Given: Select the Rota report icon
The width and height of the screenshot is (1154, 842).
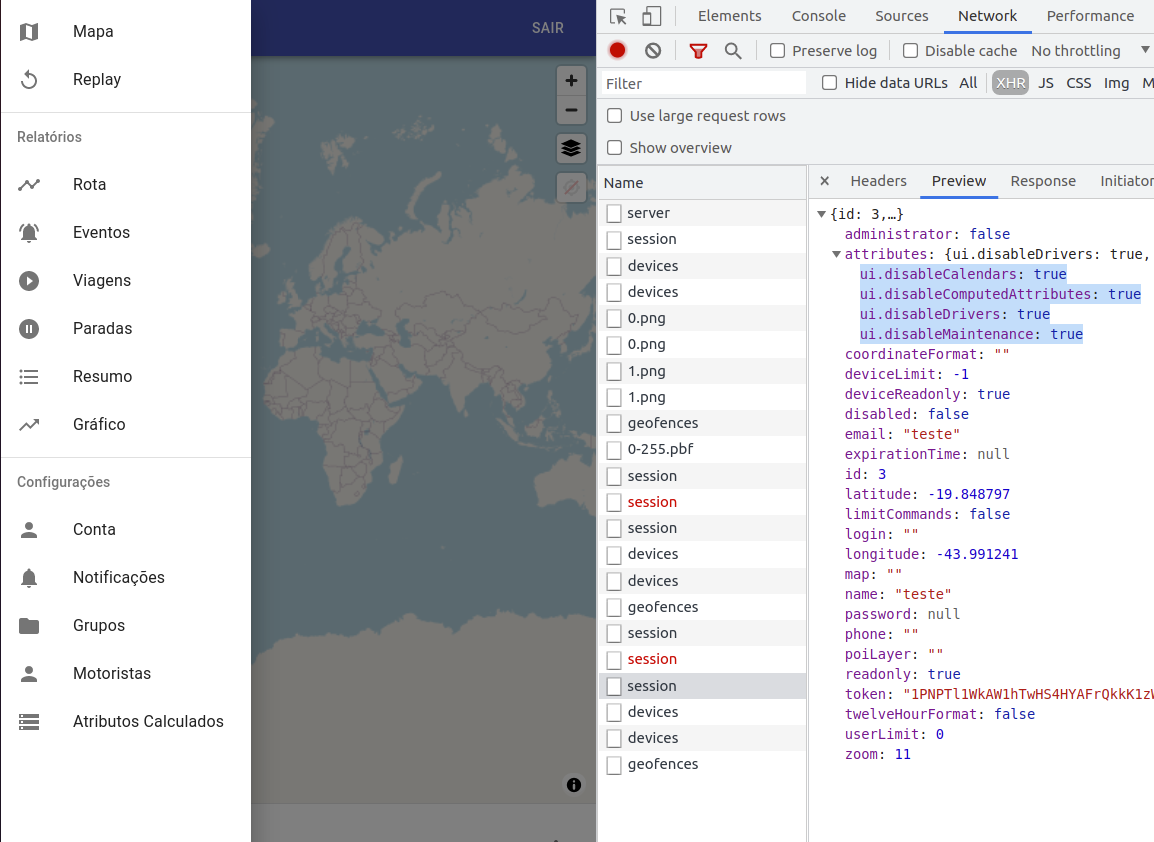Looking at the screenshot, I should coord(28,184).
